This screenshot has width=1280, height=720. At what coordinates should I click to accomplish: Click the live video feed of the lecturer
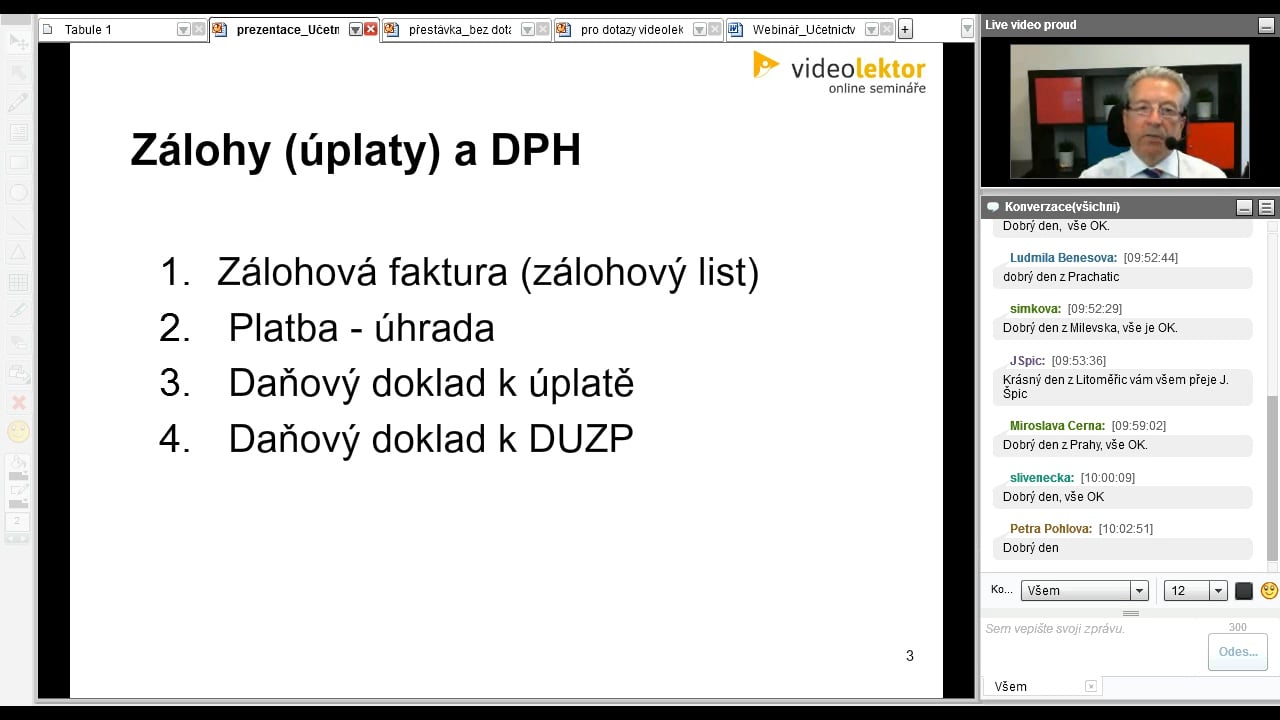point(1129,111)
